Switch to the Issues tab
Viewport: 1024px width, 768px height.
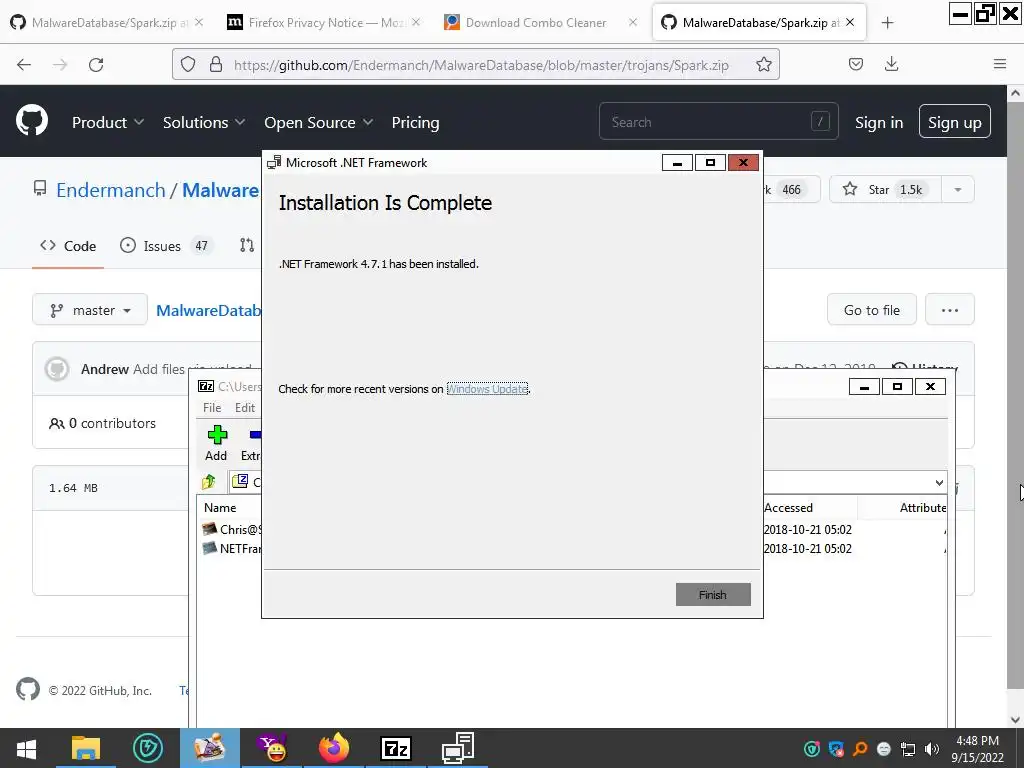pos(167,246)
